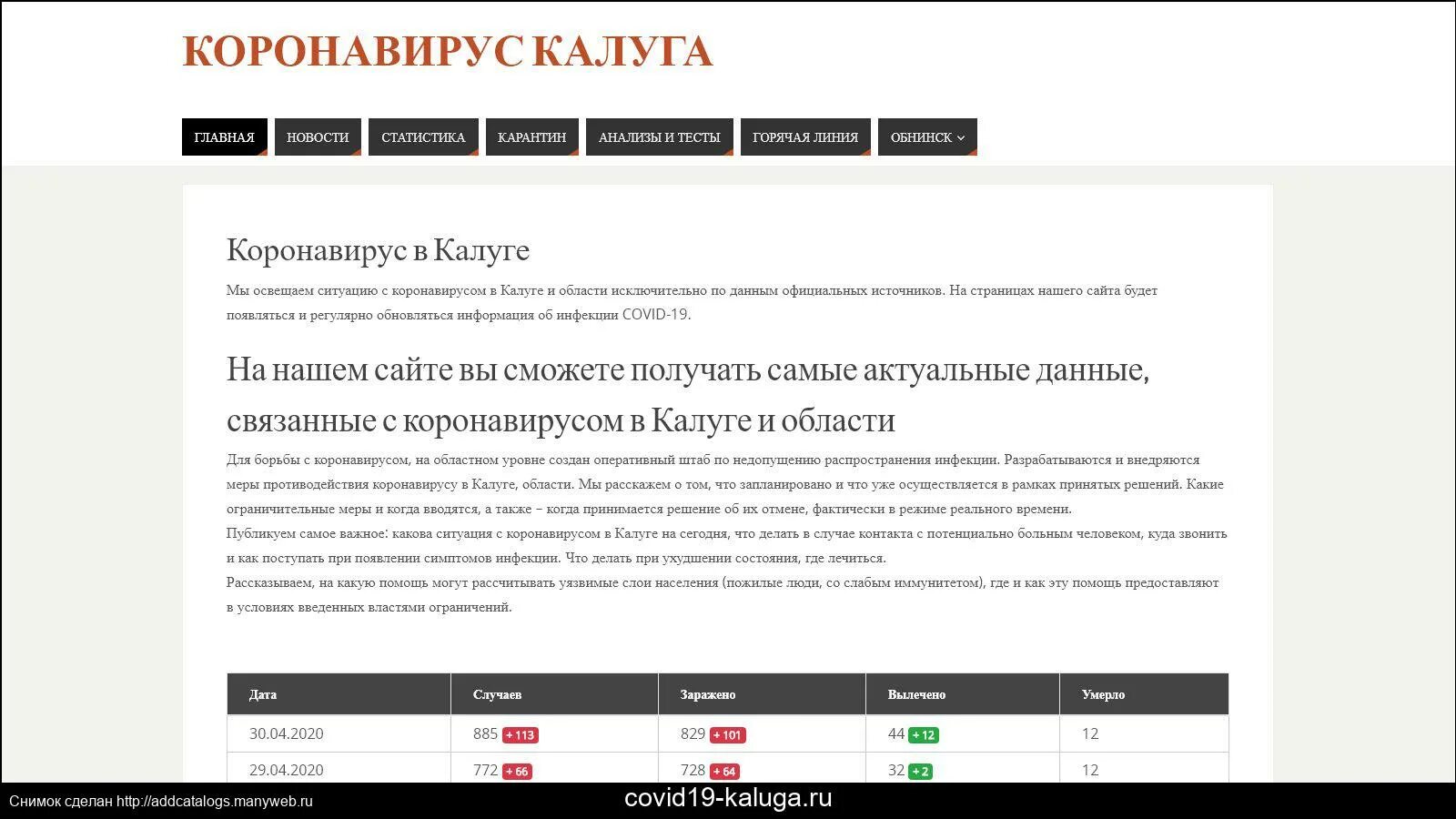Select the 32 recovered value
The width and height of the screenshot is (1456, 819).
[896, 770]
